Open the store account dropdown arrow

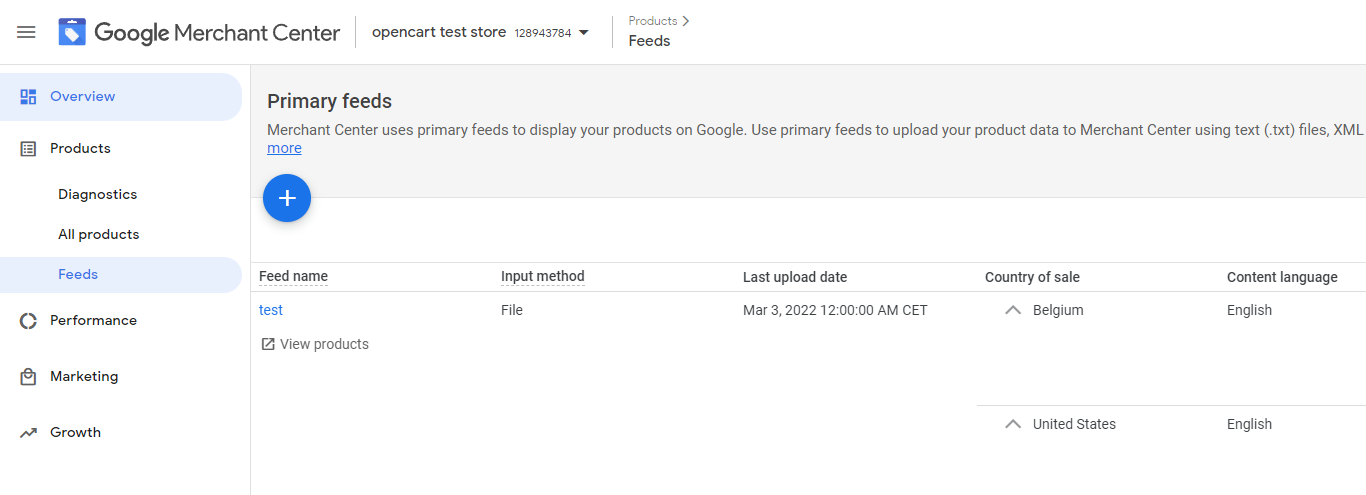click(584, 32)
